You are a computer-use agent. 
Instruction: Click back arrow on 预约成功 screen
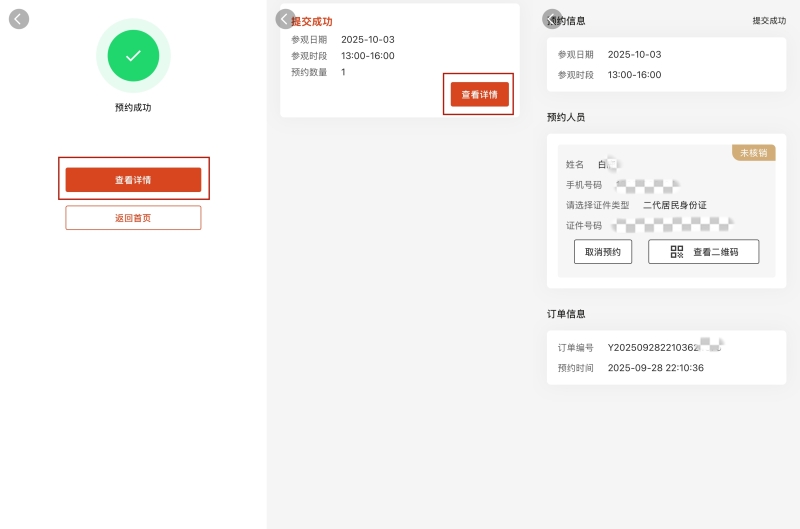(19, 19)
